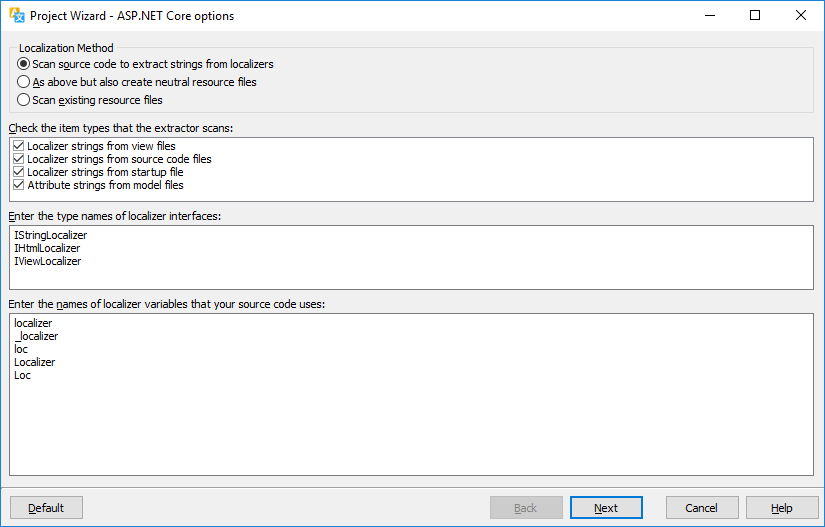Click the '_localizer' variable name entry
The image size is (825, 527).
[36, 336]
